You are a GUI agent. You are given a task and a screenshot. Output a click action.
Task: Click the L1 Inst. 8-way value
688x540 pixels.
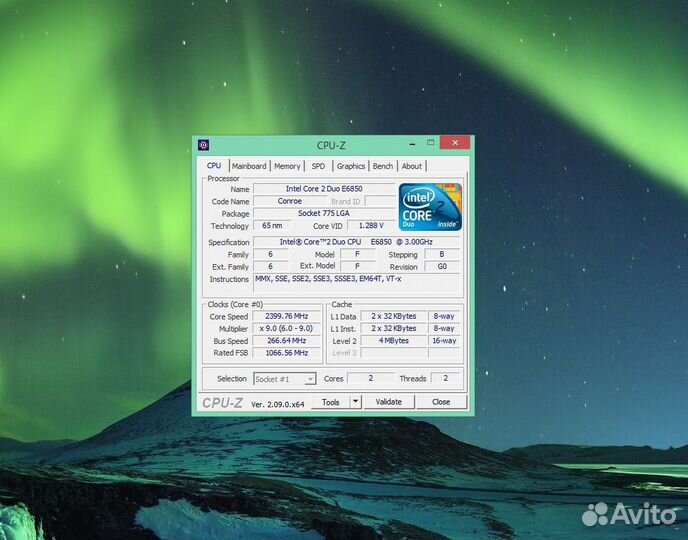pos(444,329)
